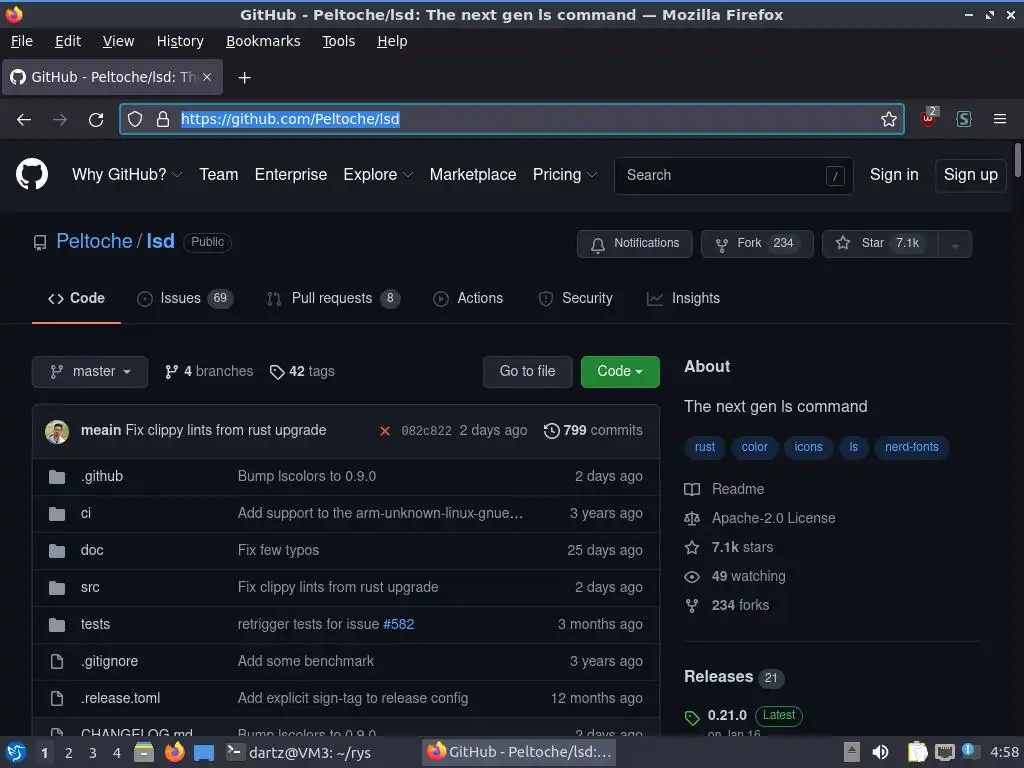
Task: Click the taskbar show desktop icon
Action: [x=204, y=753]
